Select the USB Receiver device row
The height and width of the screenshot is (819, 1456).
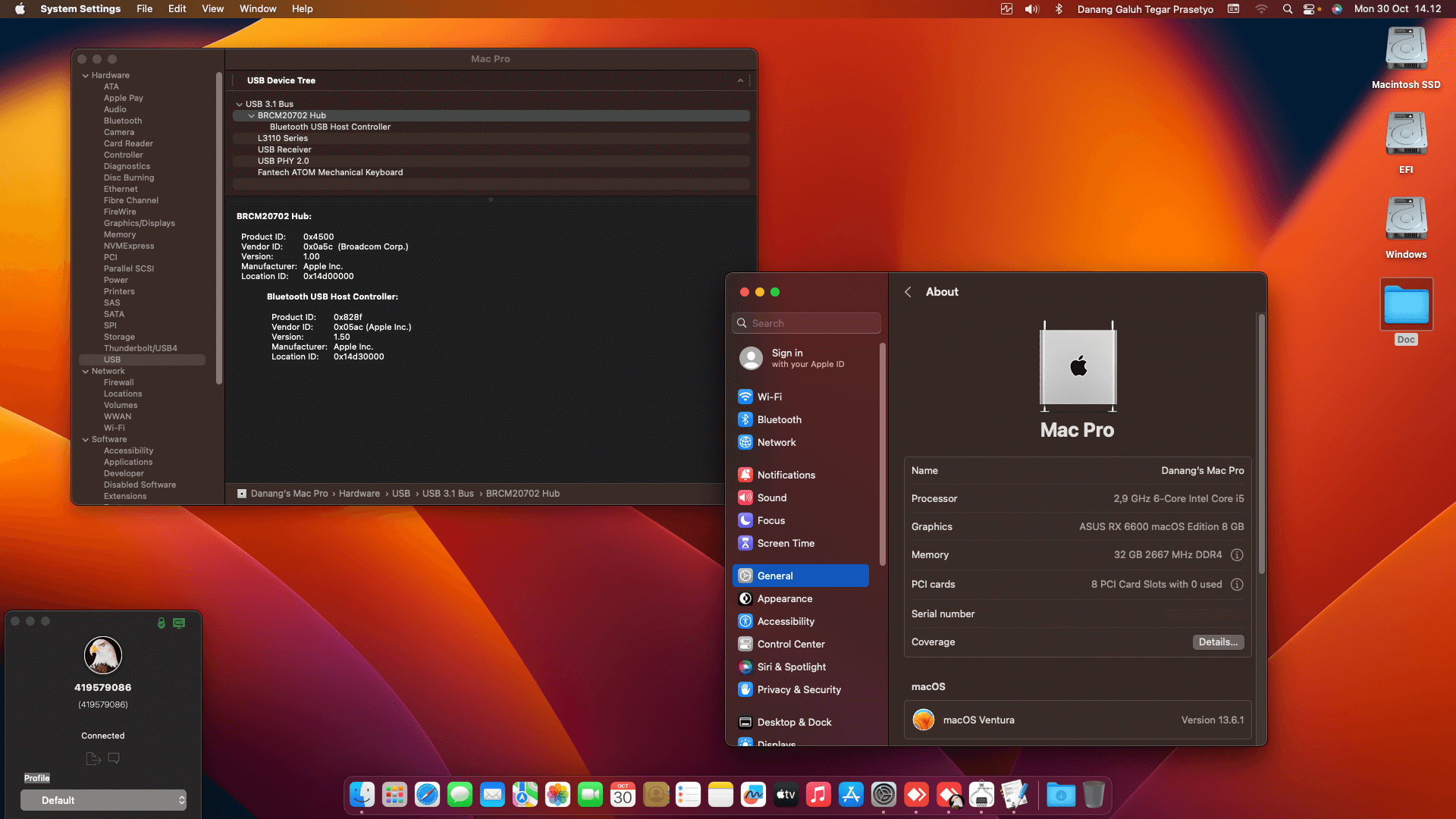coord(491,150)
